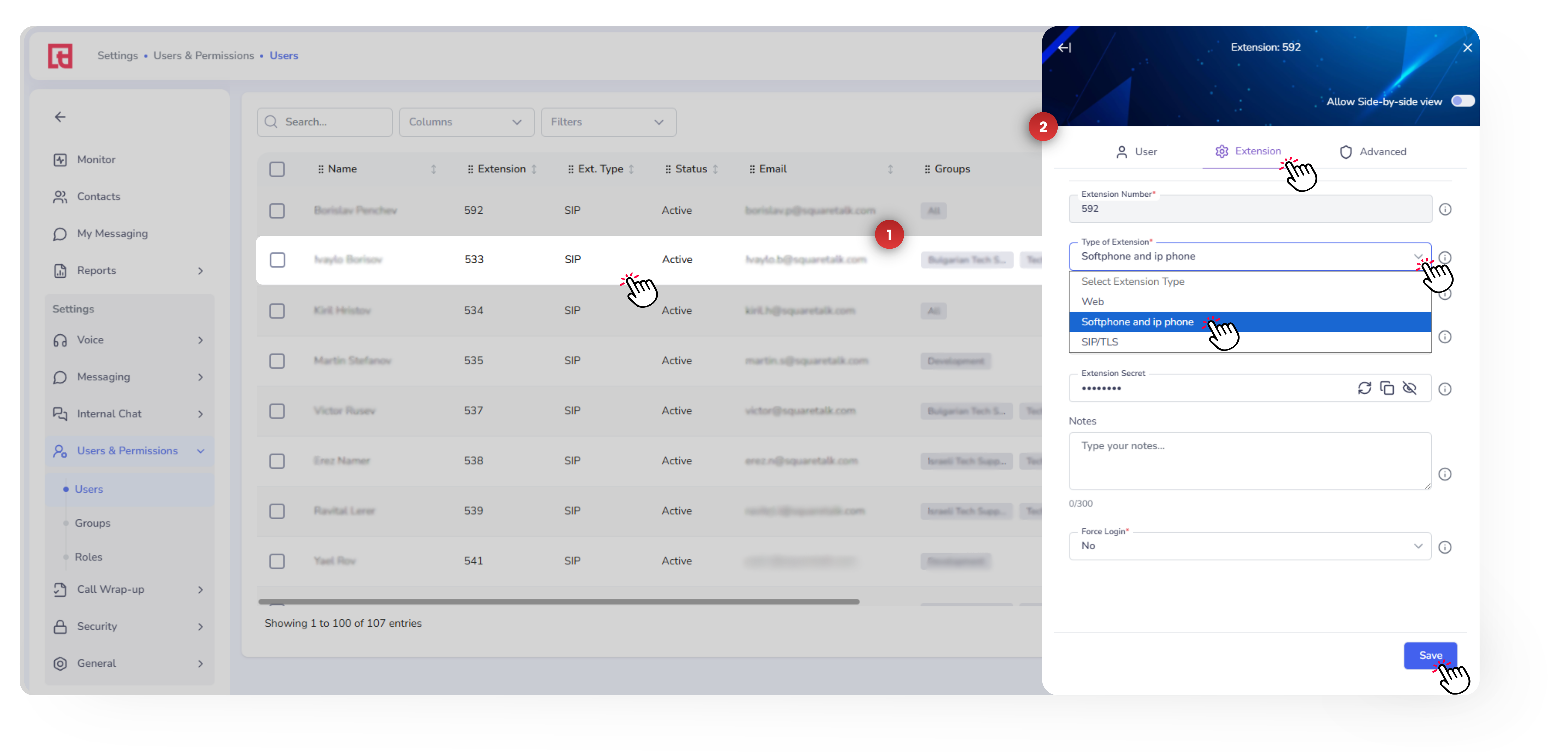Open the Columns dropdown
Viewport: 1568px width, 752px height.
(x=466, y=122)
